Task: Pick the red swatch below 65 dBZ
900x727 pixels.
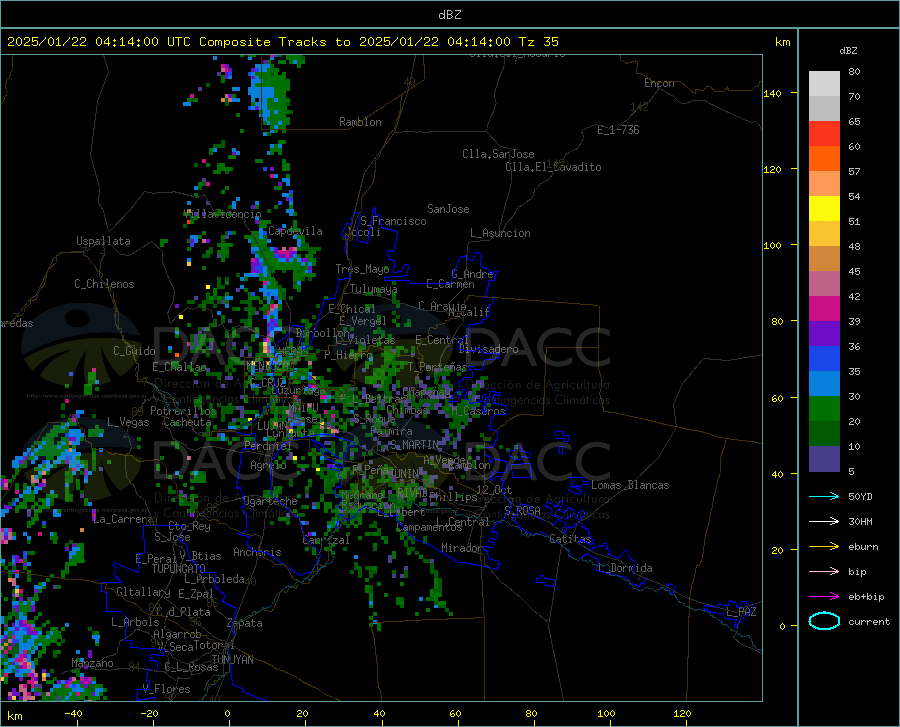Action: point(824,134)
